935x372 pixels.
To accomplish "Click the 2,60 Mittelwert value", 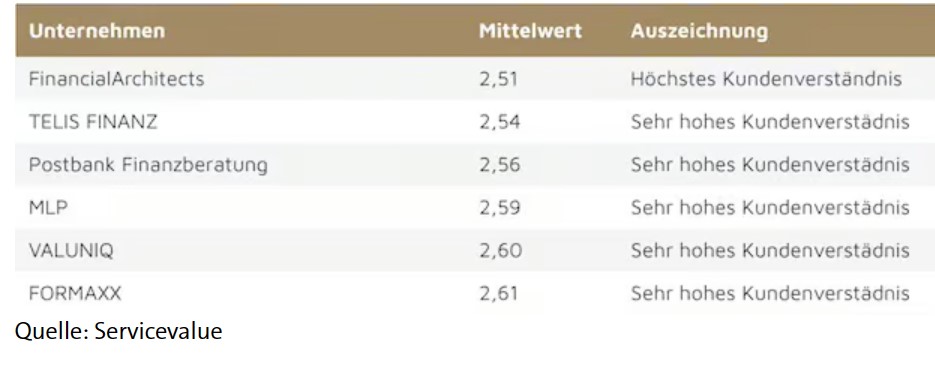I will point(500,251).
